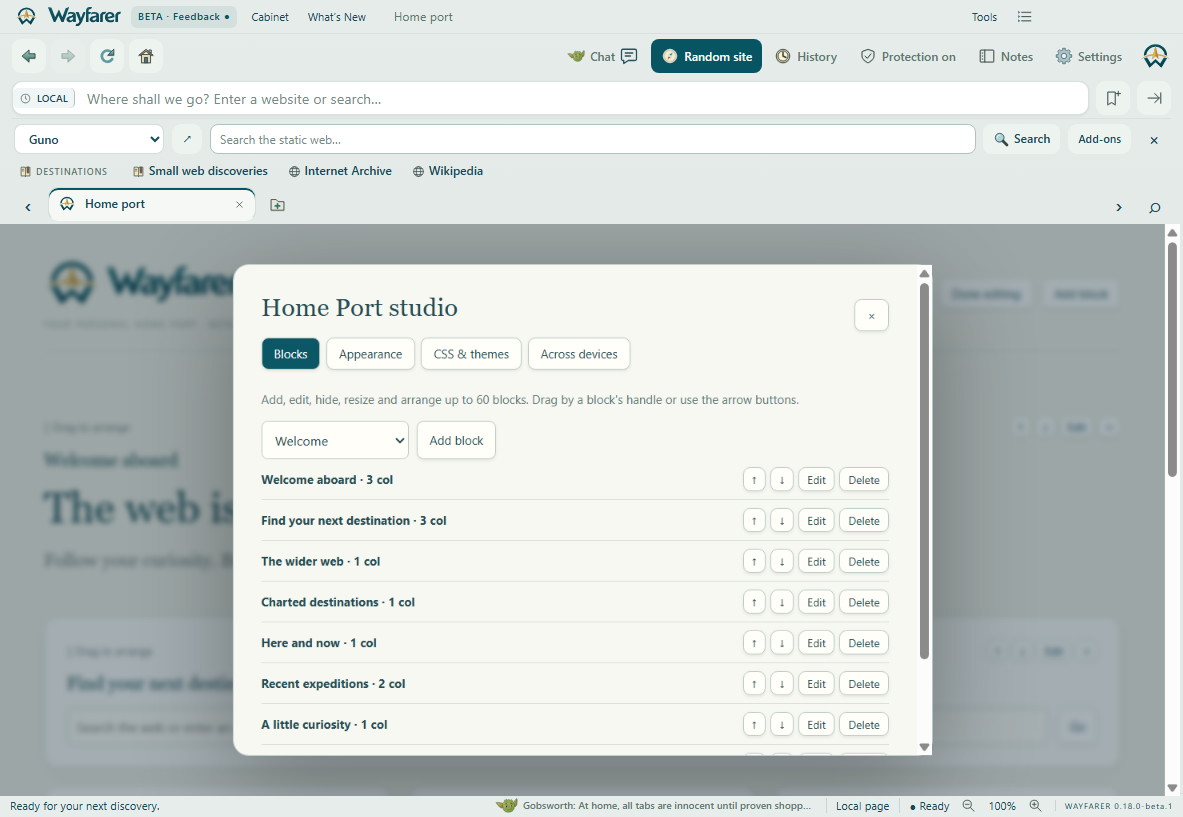Open the Notes panel
1183x817 pixels.
pyautogui.click(x=1006, y=57)
